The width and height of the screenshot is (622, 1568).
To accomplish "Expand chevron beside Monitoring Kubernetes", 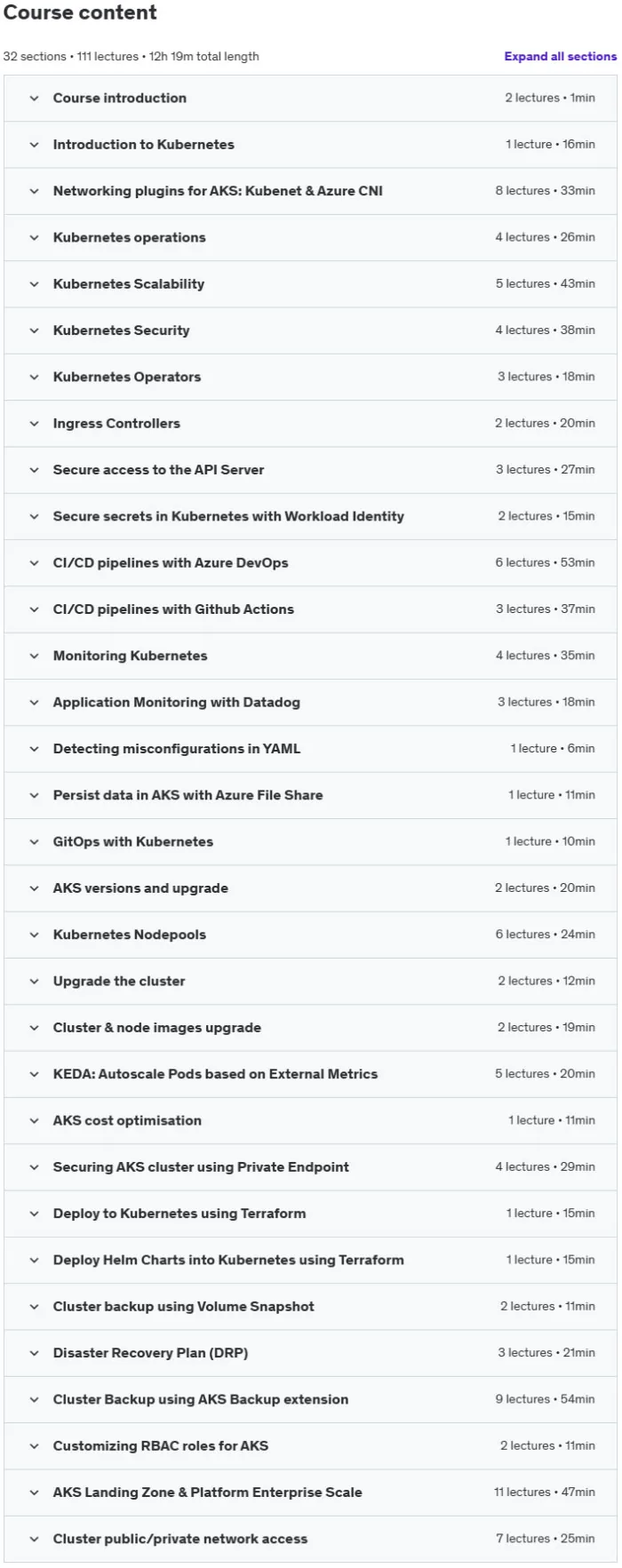I will coord(34,656).
